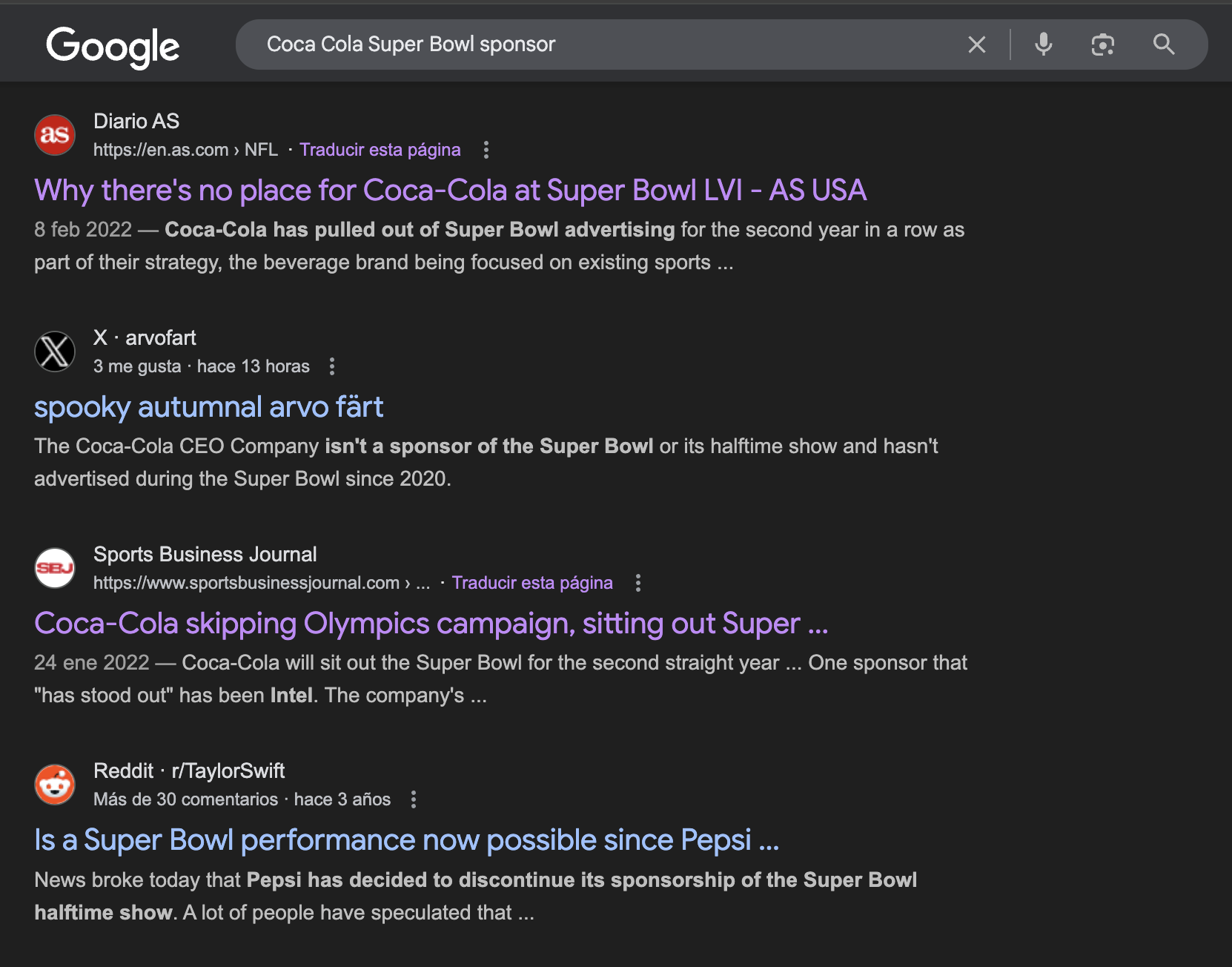Open 'Coca-Cola skipping Olympics campaign' result
The height and width of the screenshot is (967, 1232).
431,624
